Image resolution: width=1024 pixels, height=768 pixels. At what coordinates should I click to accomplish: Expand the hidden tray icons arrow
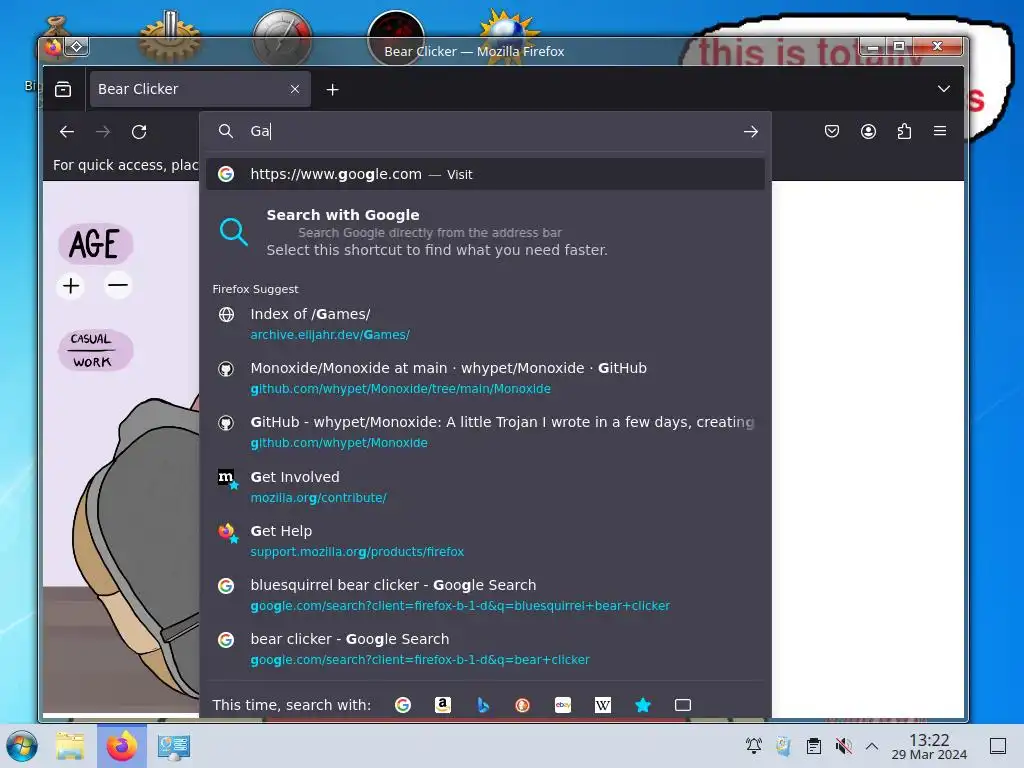pyautogui.click(x=872, y=745)
